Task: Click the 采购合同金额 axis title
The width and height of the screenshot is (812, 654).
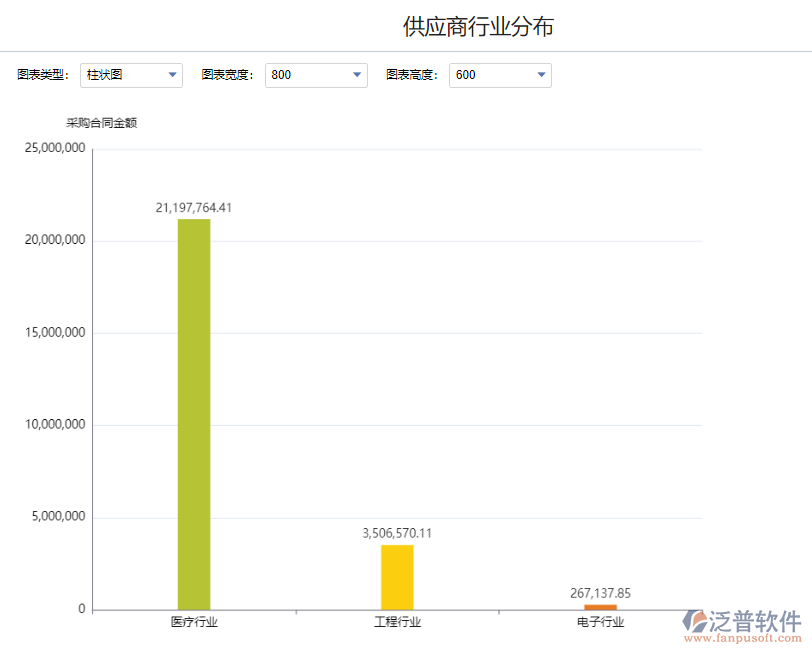Action: pos(101,122)
